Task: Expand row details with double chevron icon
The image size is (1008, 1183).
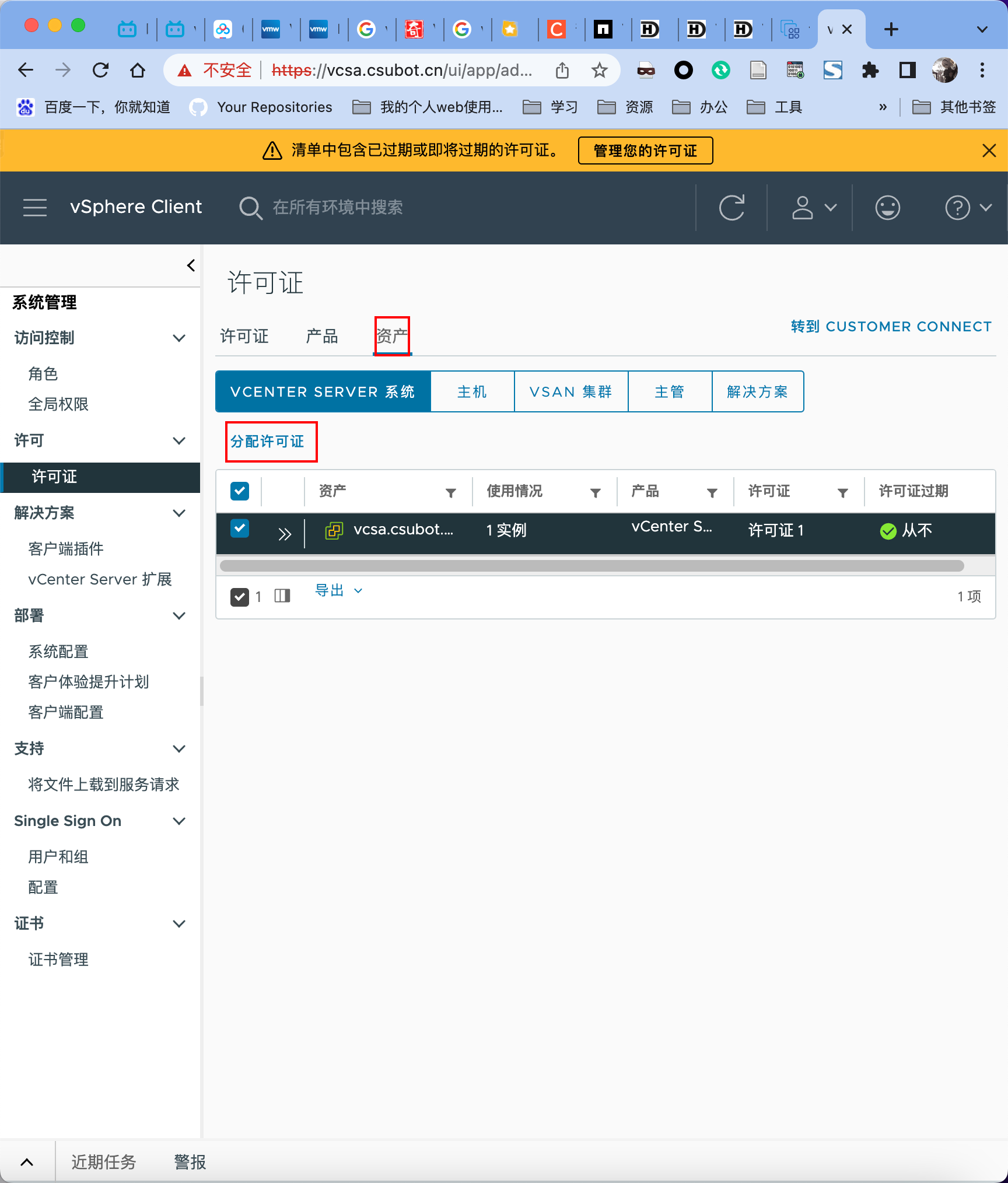Action: pyautogui.click(x=285, y=533)
